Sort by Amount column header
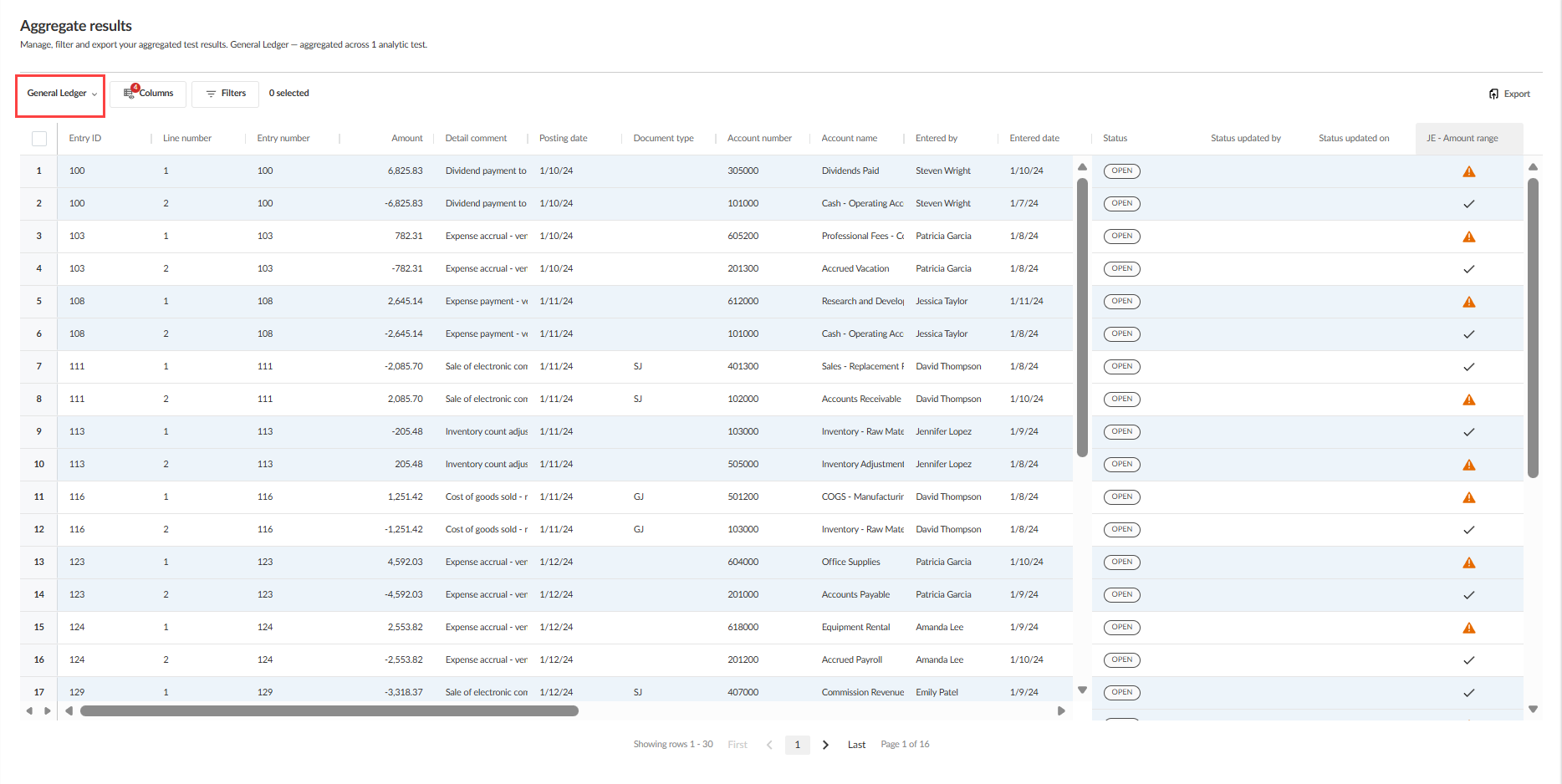 click(406, 139)
